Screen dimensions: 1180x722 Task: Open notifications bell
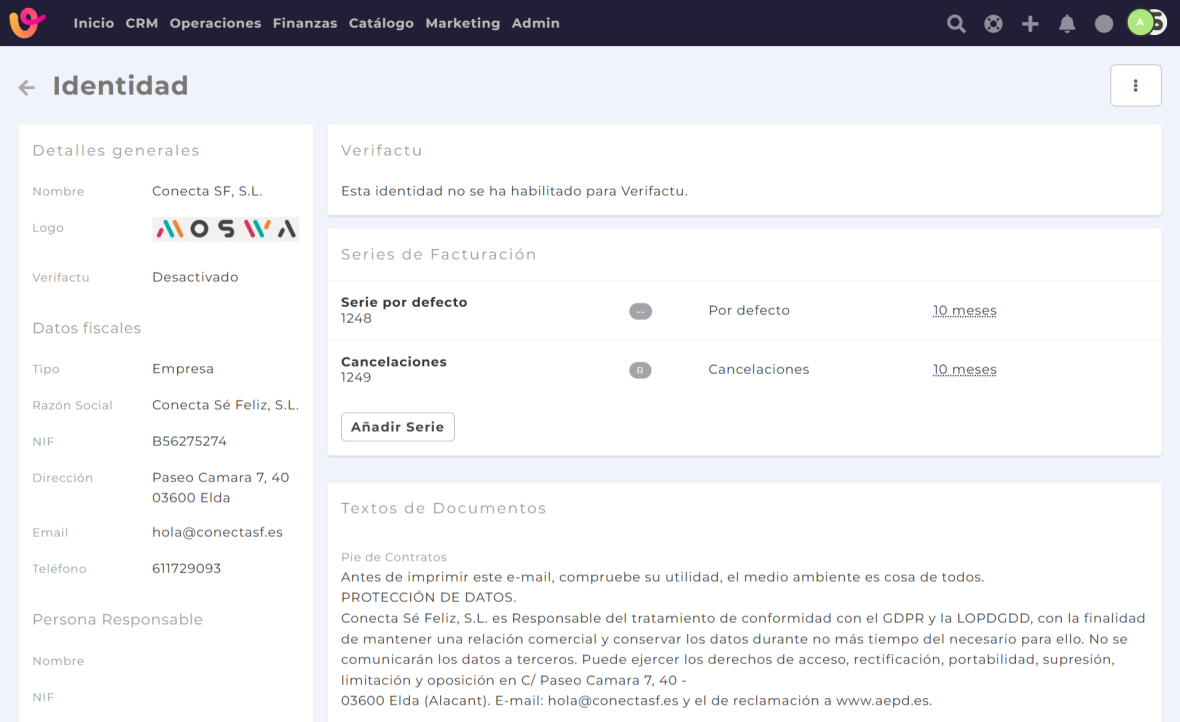click(1067, 24)
